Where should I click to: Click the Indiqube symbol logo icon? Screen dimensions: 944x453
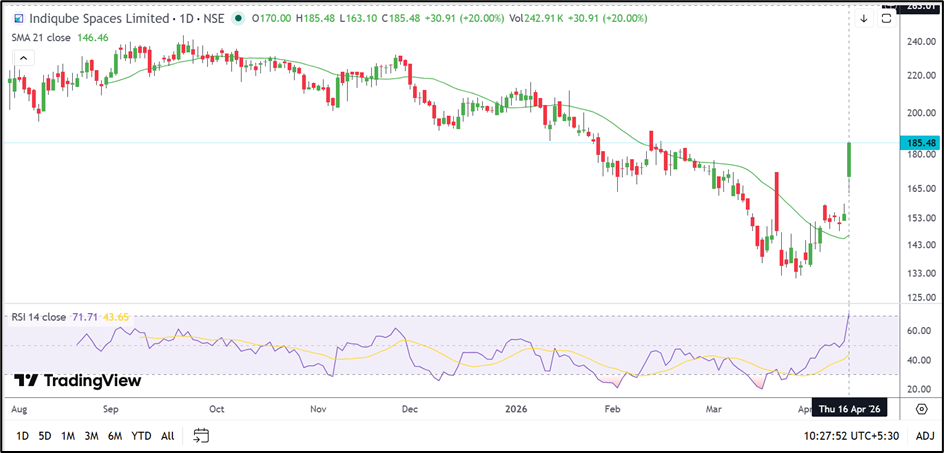coord(15,18)
